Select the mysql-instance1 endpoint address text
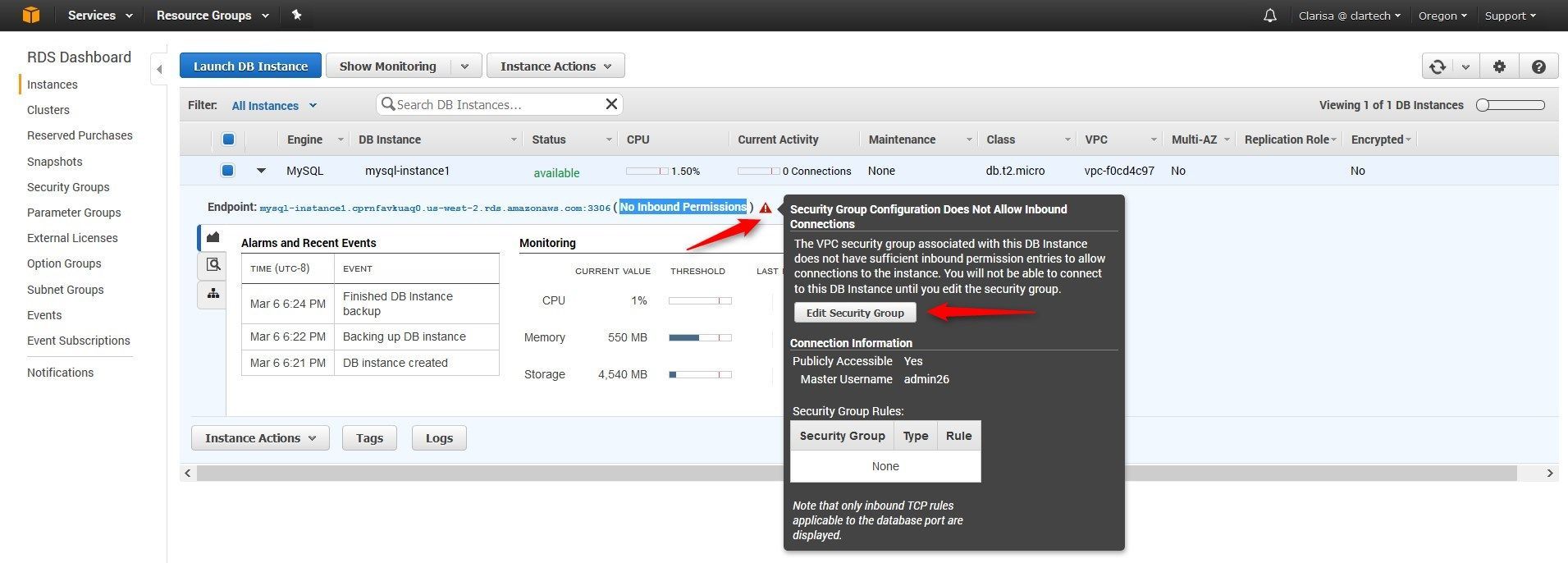This screenshot has width=1568, height=563. (x=435, y=208)
